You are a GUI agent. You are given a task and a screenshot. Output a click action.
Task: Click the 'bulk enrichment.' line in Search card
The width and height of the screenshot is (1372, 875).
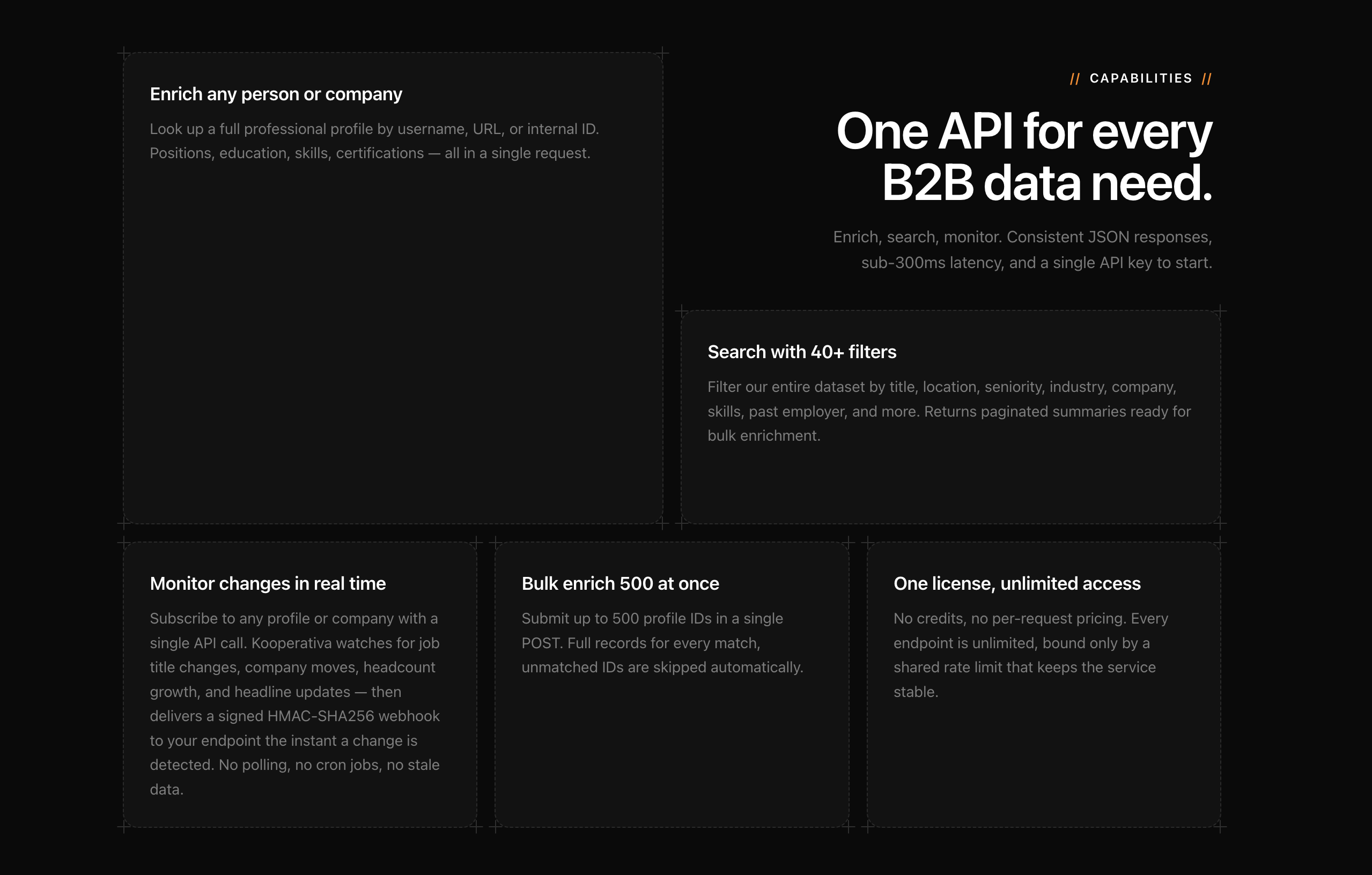click(763, 436)
